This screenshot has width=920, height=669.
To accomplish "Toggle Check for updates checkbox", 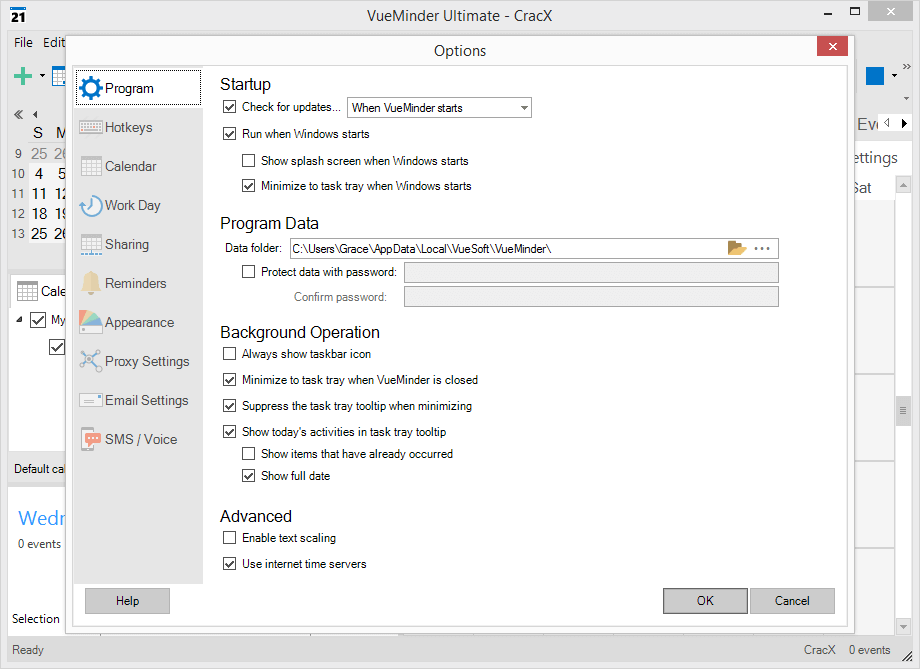I will pos(229,107).
